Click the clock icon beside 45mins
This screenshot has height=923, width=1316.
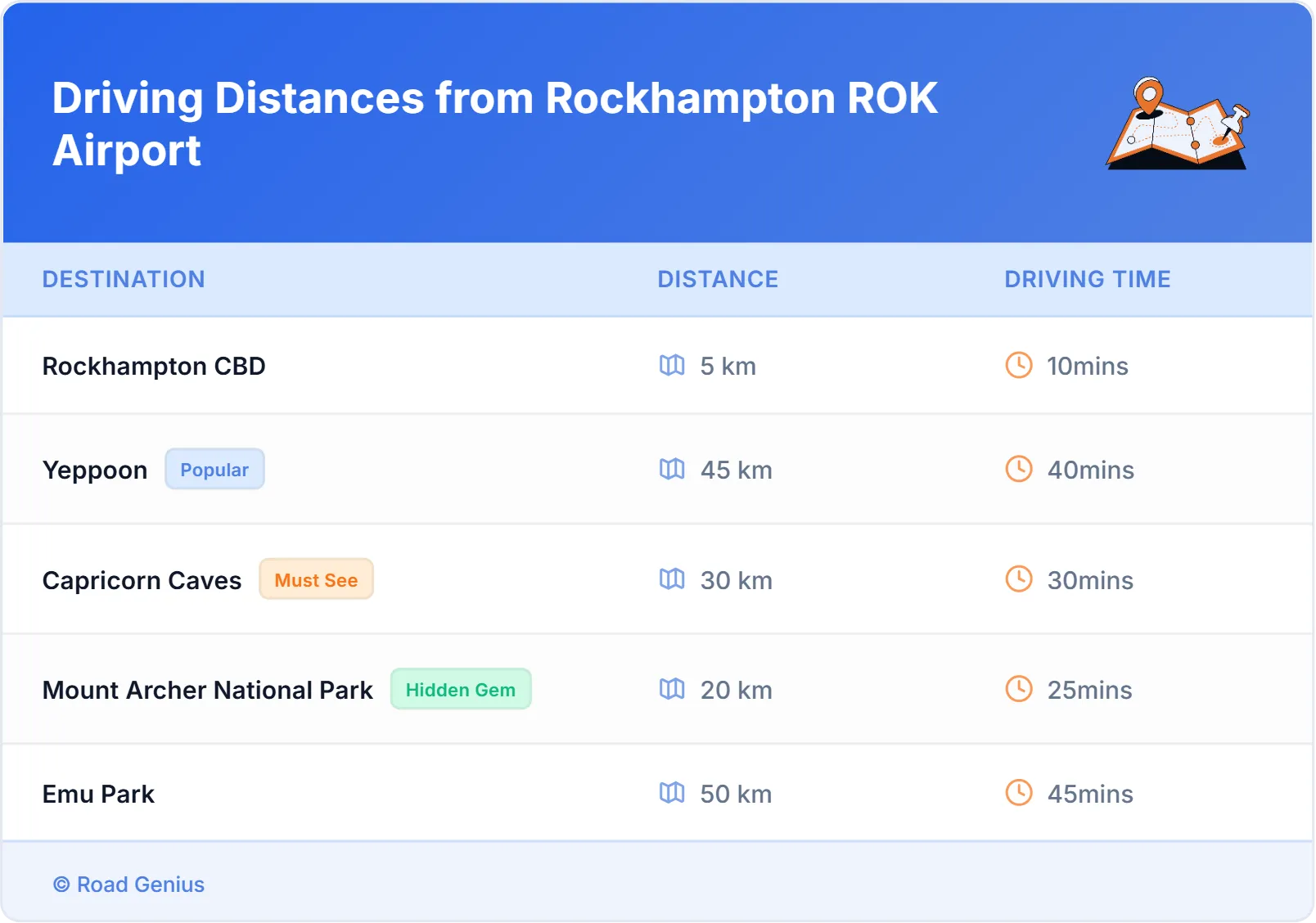click(1019, 793)
